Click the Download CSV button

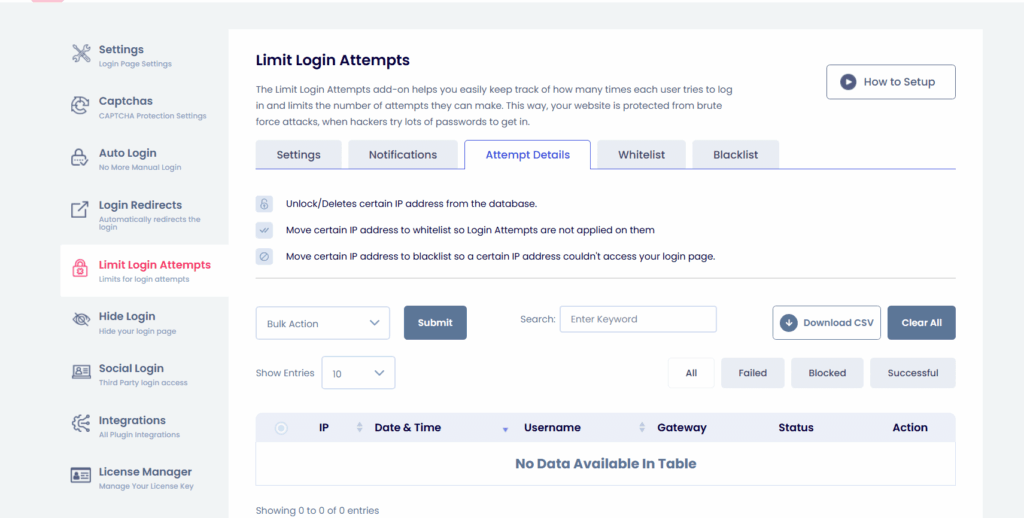[826, 323]
